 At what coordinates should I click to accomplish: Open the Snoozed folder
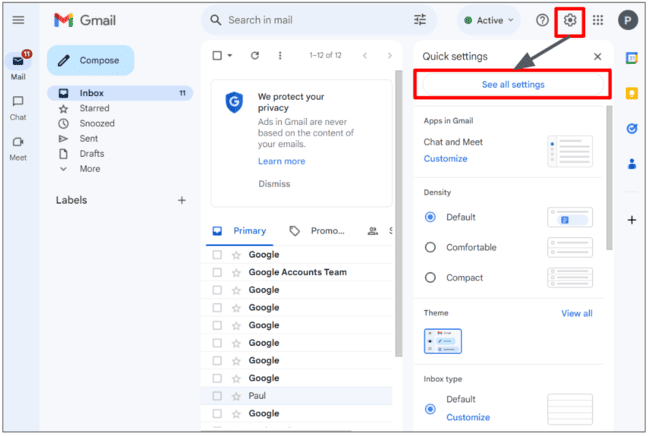point(97,124)
